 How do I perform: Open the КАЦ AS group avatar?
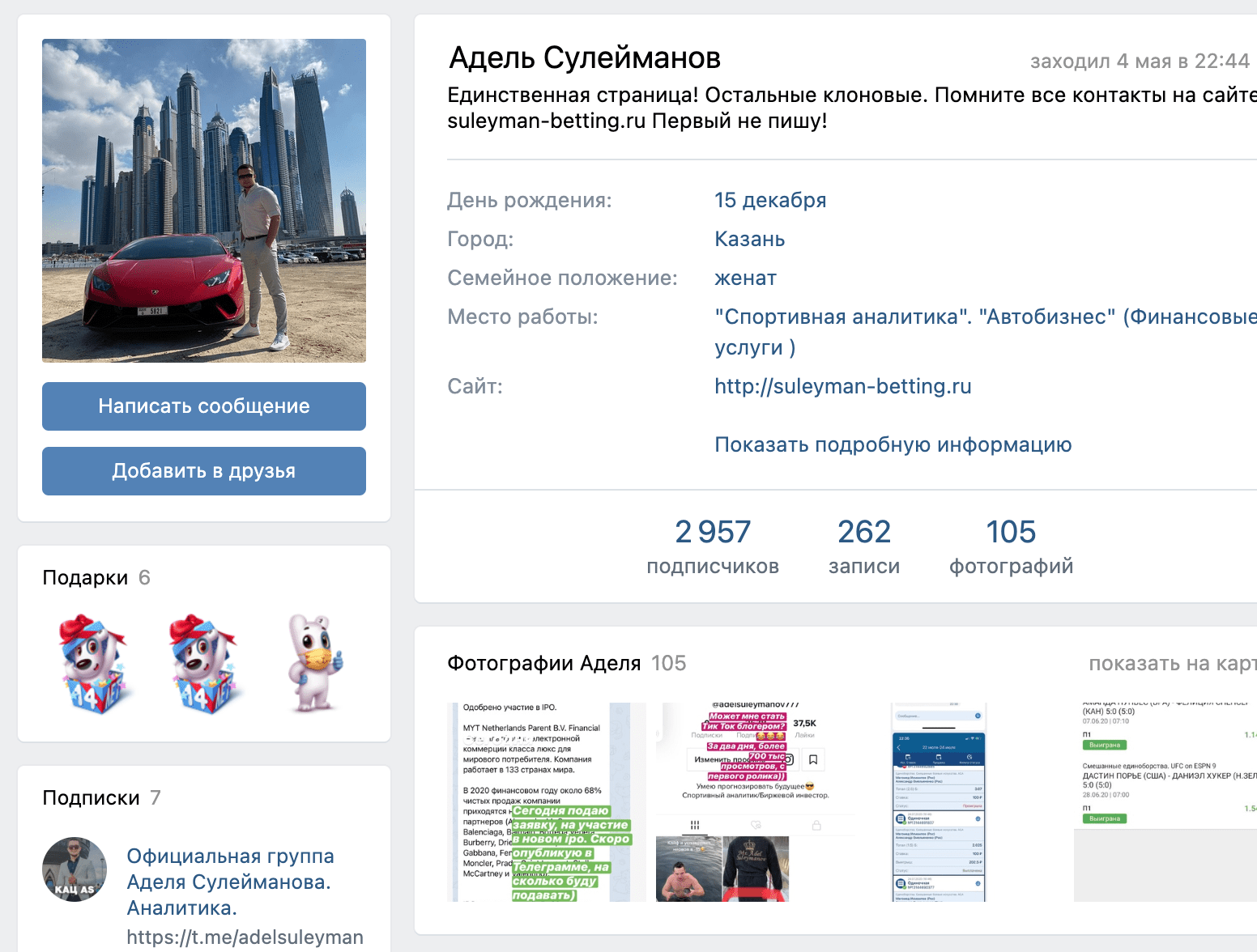(75, 869)
